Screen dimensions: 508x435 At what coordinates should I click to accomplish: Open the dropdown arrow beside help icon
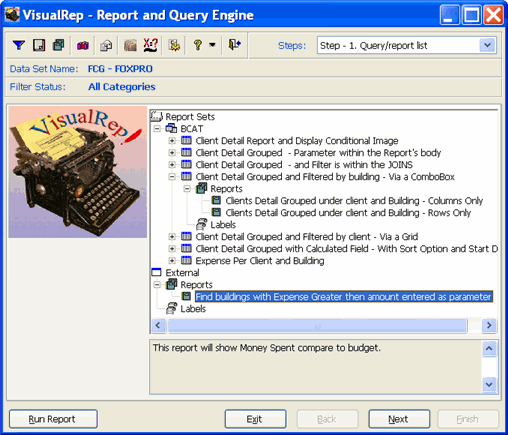click(212, 45)
